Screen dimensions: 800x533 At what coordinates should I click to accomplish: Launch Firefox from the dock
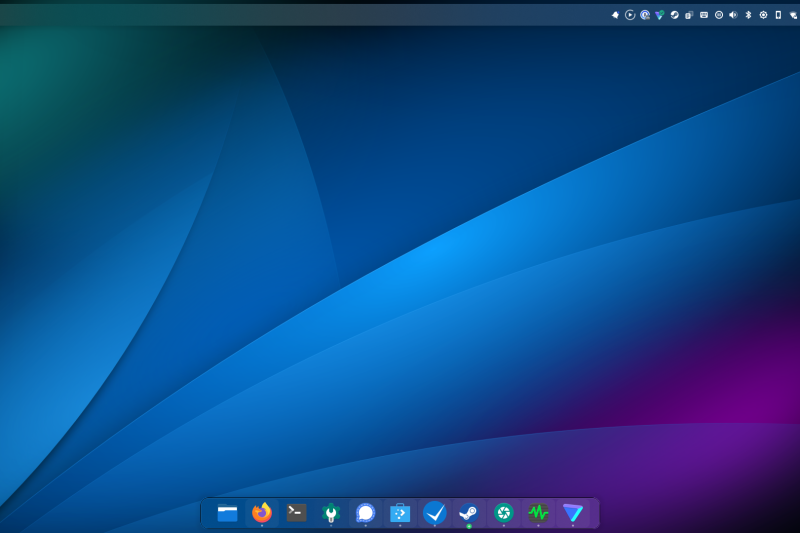pos(262,513)
